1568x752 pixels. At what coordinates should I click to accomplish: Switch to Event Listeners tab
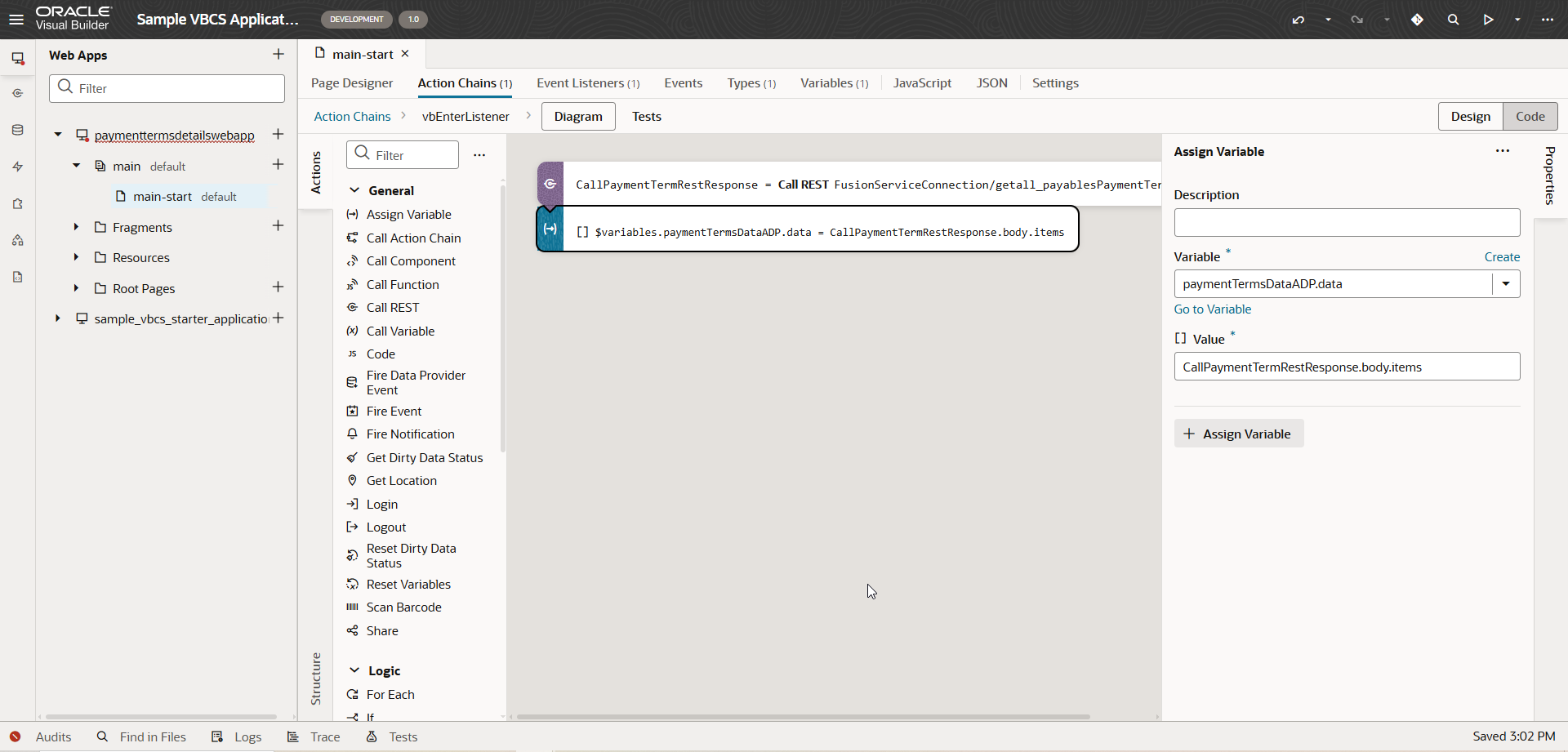pyautogui.click(x=588, y=83)
